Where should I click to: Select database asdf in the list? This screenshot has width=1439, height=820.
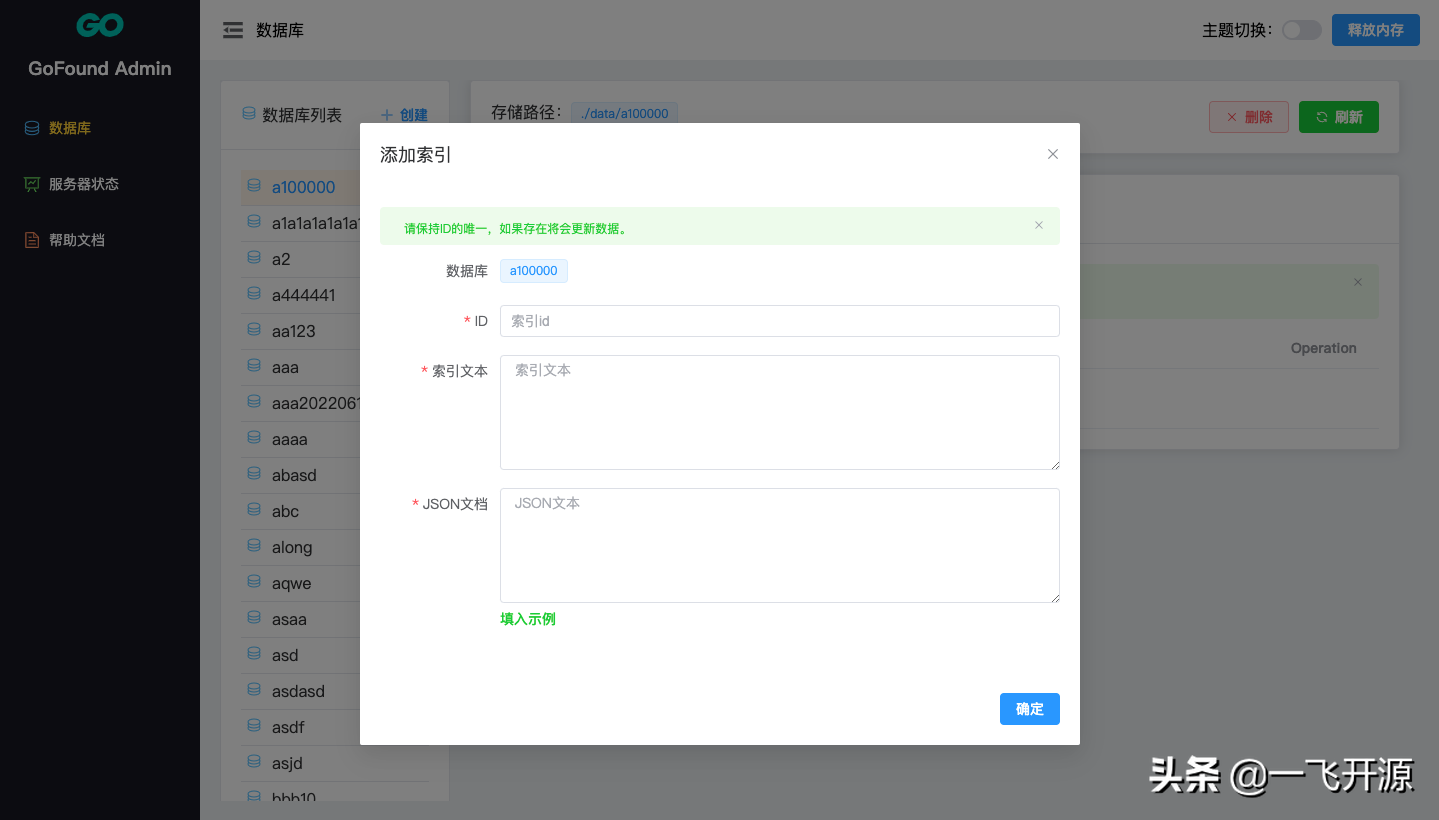coord(300,727)
